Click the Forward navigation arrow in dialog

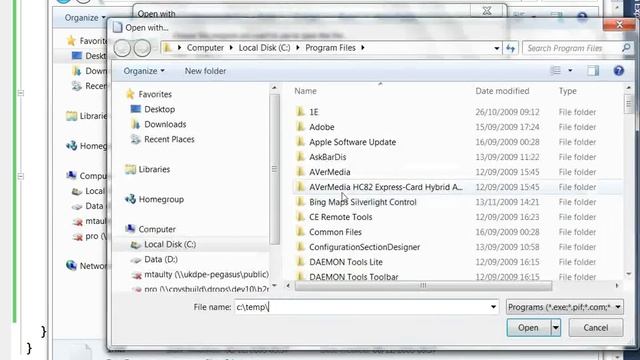(142, 48)
